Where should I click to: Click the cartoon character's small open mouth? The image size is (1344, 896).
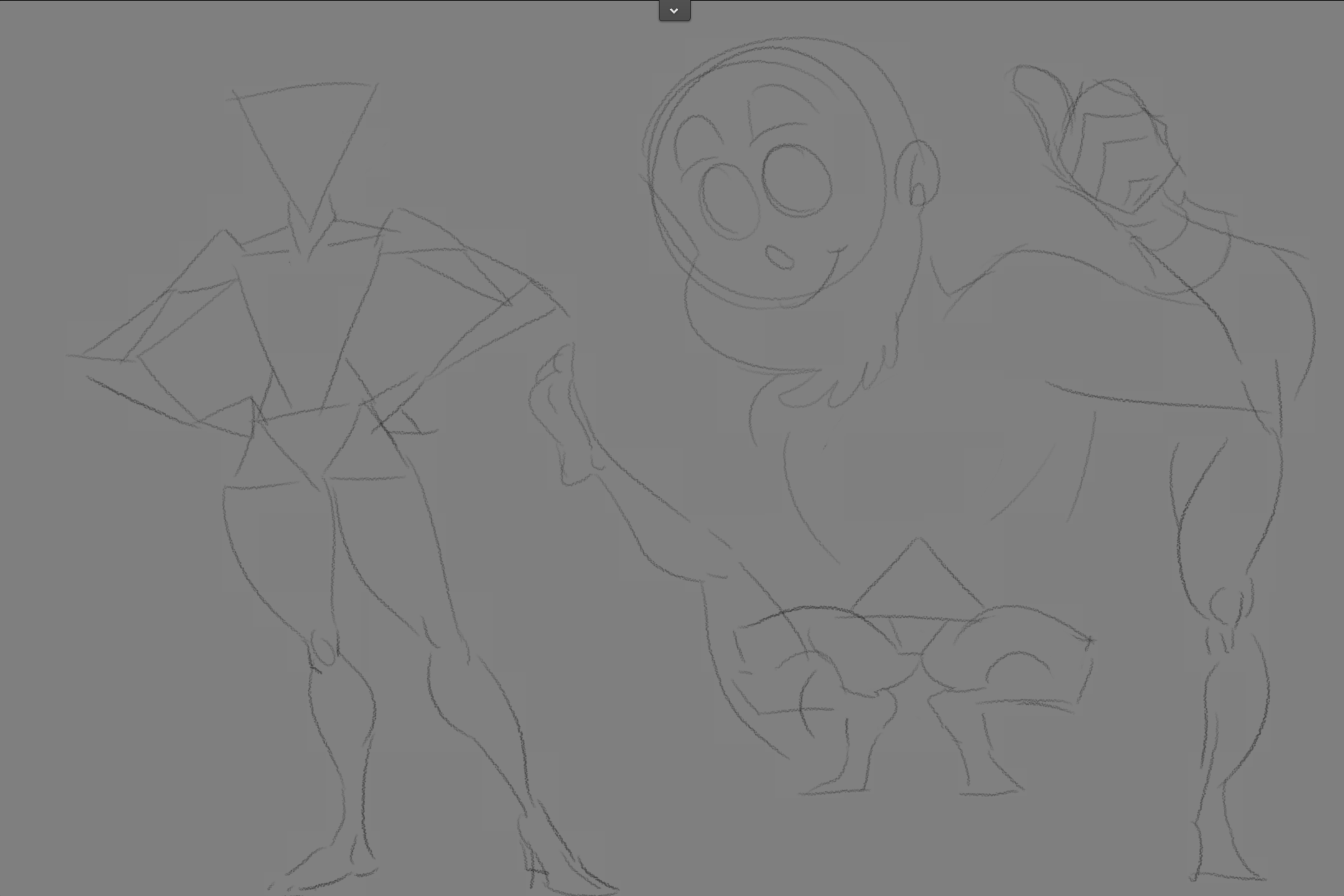pos(779,257)
